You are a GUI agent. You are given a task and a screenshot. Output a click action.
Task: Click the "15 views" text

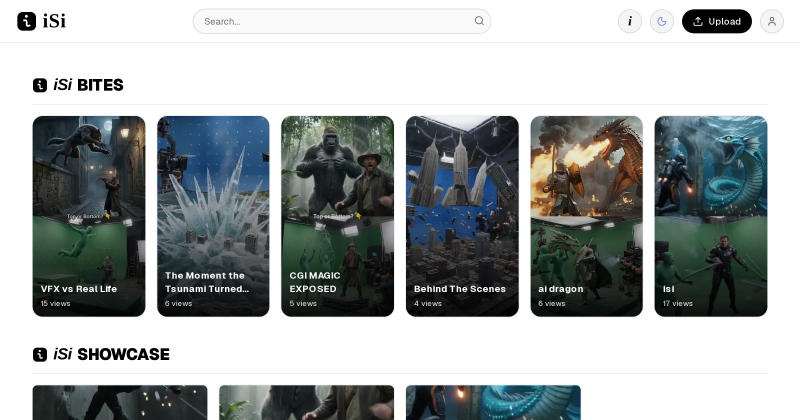pyautogui.click(x=56, y=303)
